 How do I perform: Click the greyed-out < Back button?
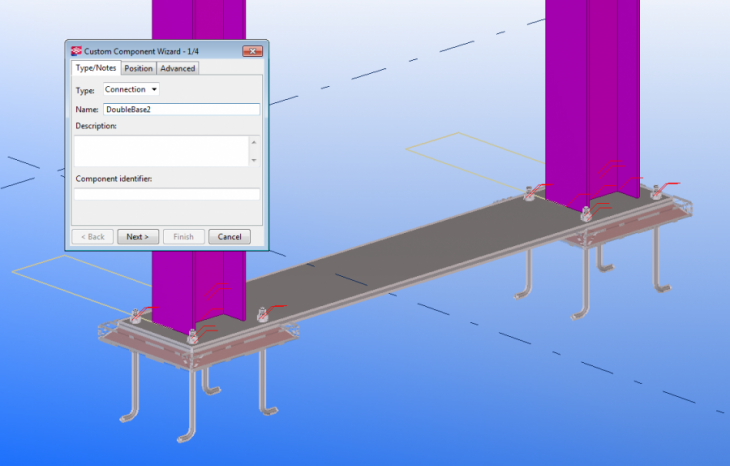[92, 237]
